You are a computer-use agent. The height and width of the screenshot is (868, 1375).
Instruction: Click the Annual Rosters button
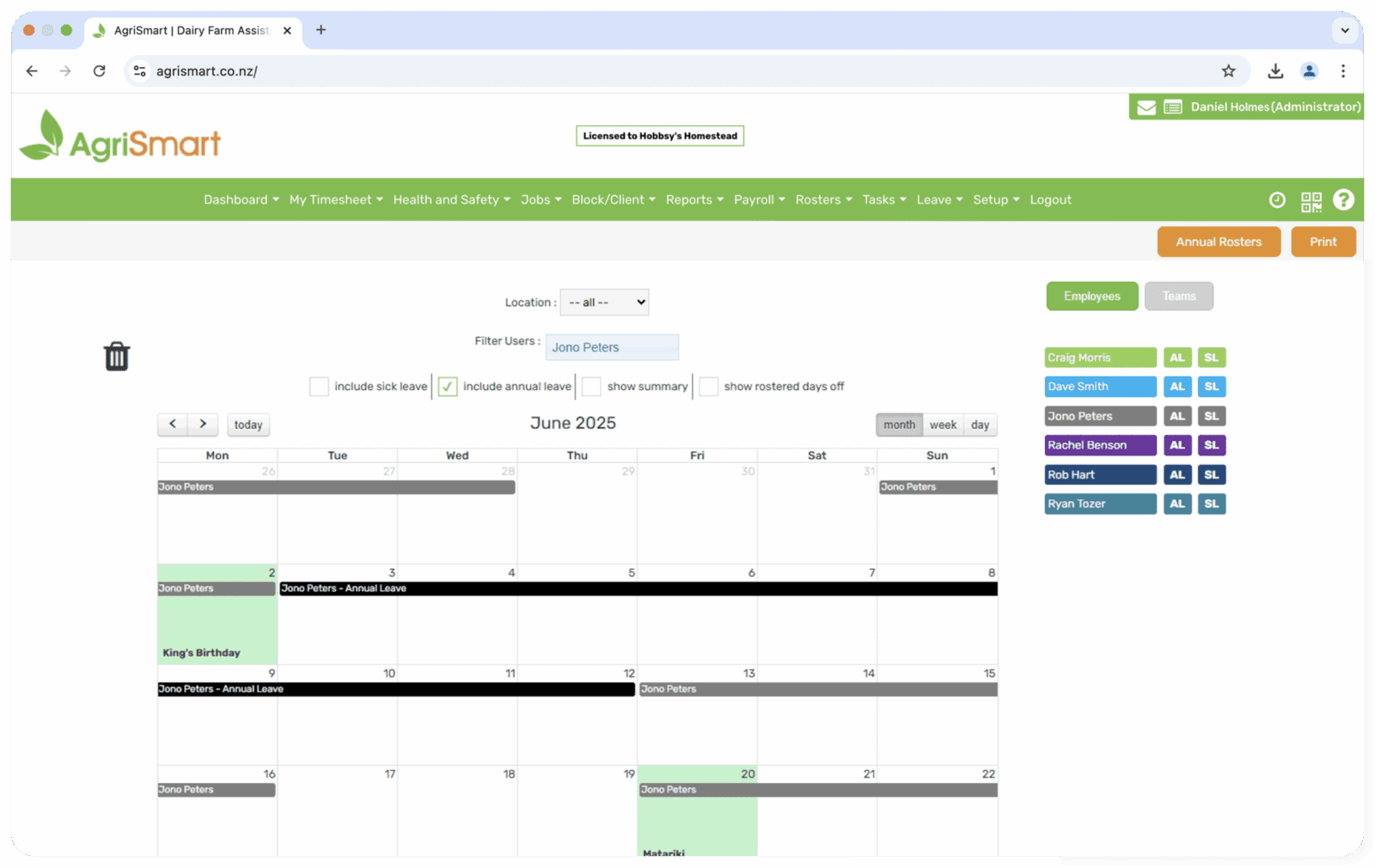pos(1218,242)
